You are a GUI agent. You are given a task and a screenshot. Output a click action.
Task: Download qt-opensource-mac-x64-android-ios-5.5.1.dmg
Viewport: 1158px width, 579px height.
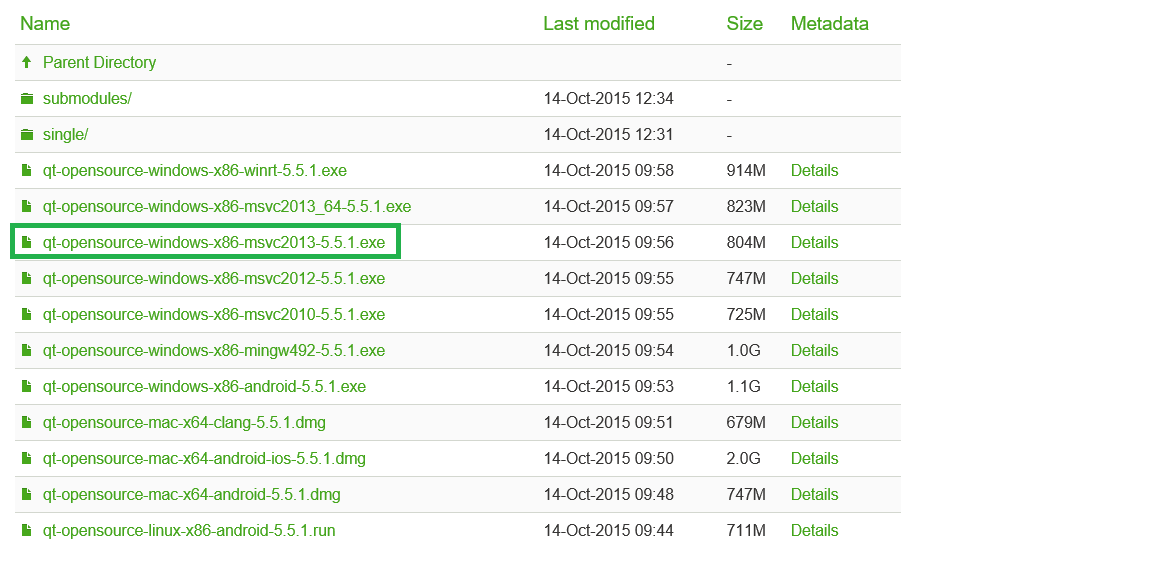[204, 459]
